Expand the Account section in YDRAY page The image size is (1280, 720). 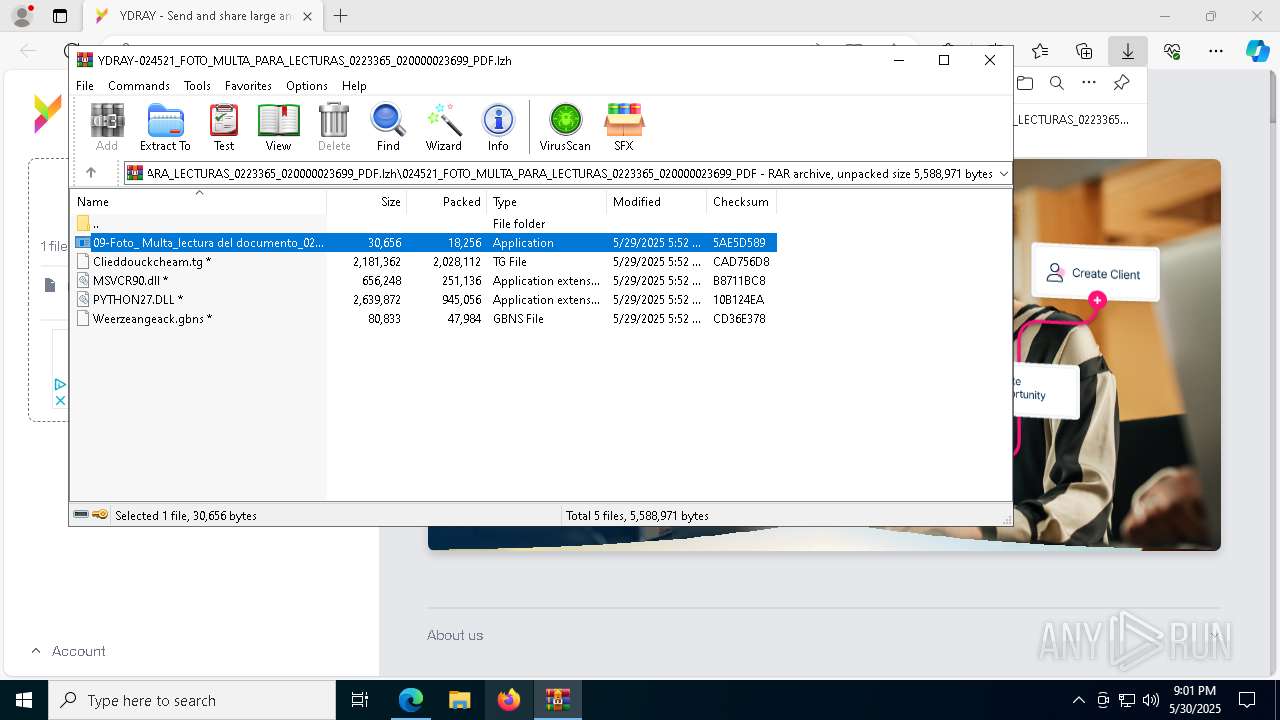click(68, 651)
